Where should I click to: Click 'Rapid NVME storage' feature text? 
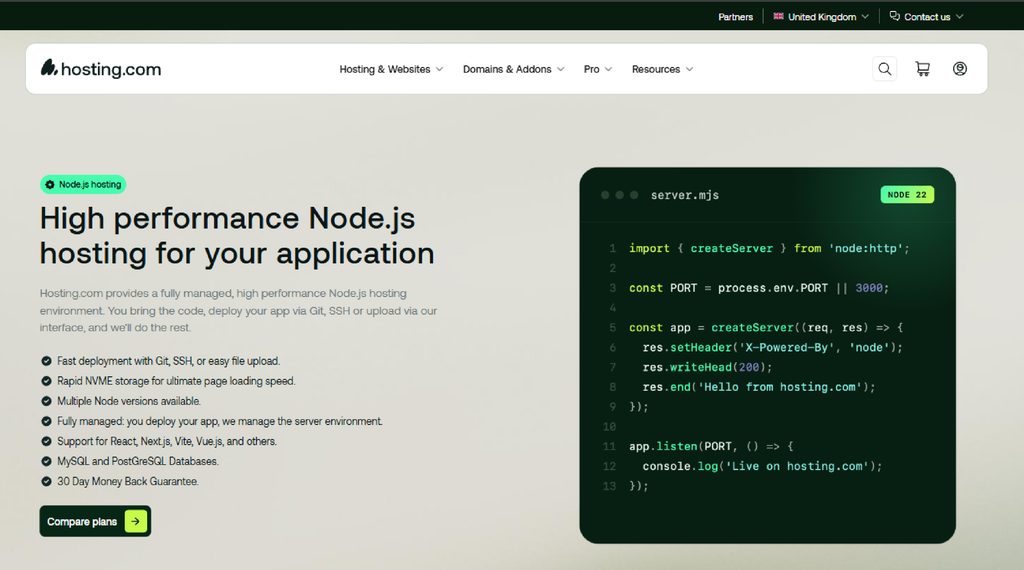[x=176, y=381]
